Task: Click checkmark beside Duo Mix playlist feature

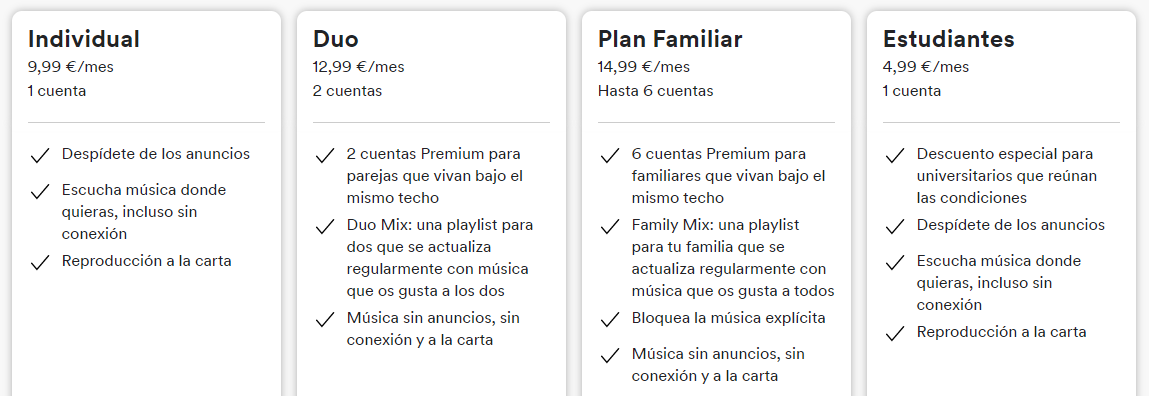Action: [x=325, y=227]
